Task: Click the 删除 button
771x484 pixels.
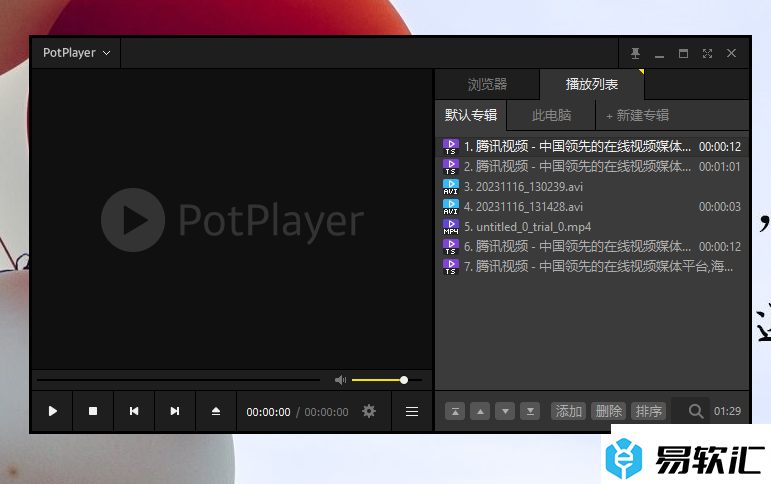Action: [x=608, y=411]
